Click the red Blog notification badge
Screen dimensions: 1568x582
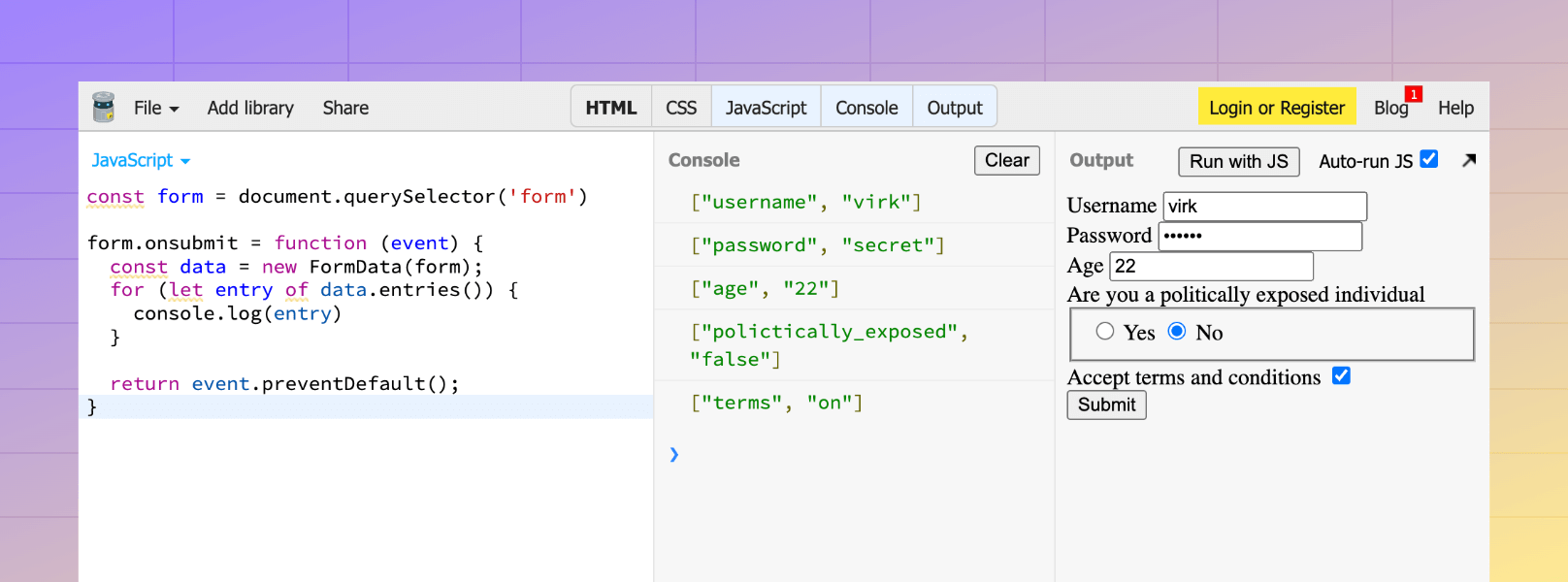(1414, 94)
